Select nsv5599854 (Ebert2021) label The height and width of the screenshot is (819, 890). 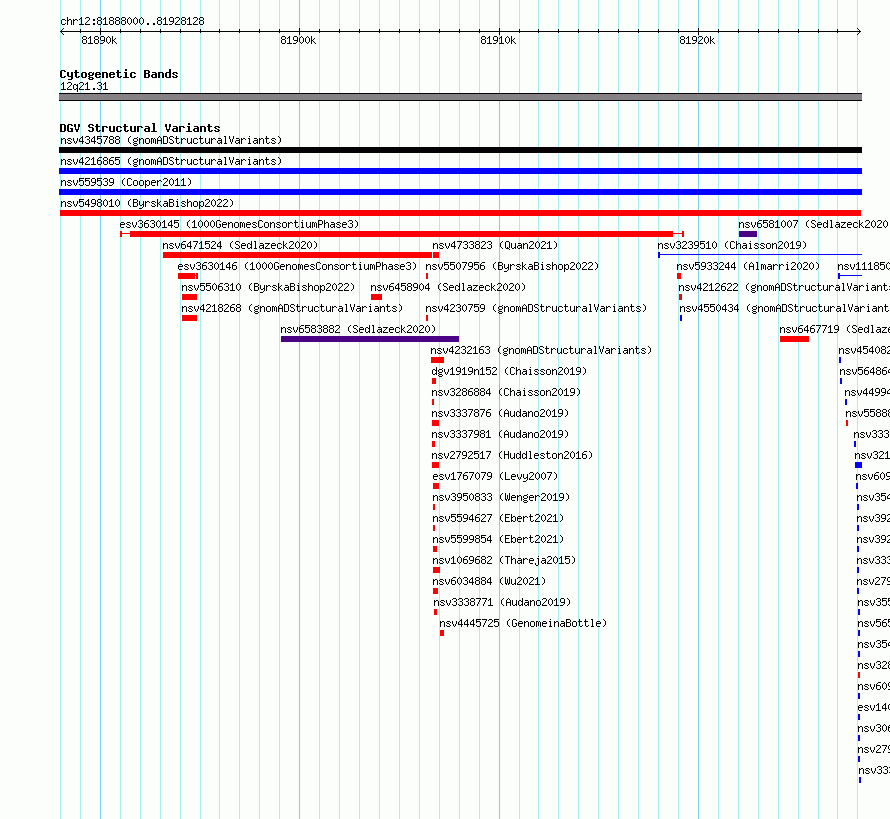point(498,539)
